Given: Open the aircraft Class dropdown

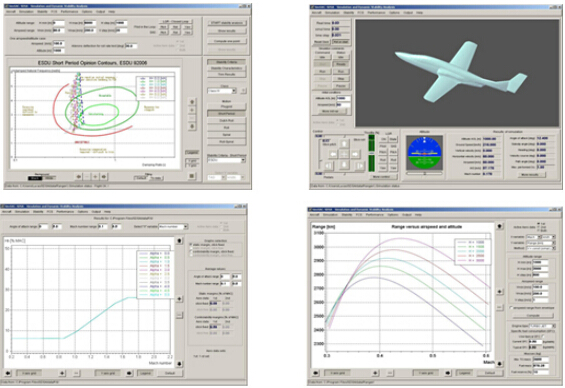Looking at the screenshot, I should click(x=222, y=91).
